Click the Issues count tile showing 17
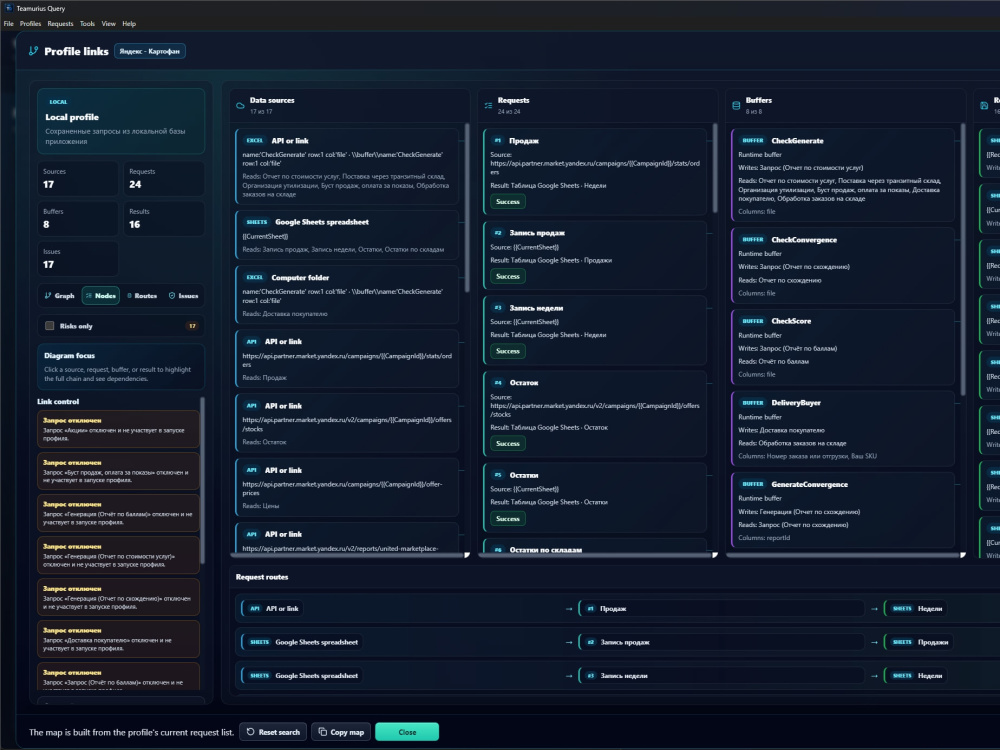This screenshot has width=1000, height=750. pyautogui.click(x=78, y=258)
